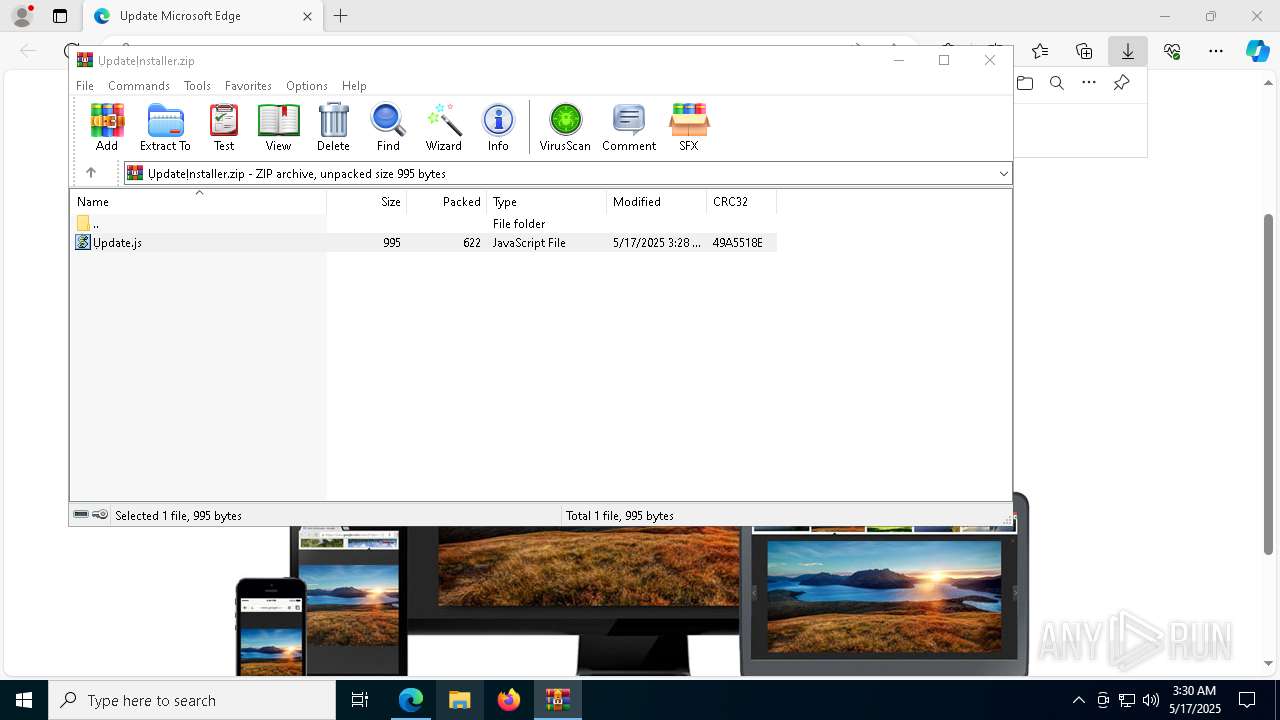Open Firefox from taskbar
Screen dimensions: 1280x720
[509, 700]
